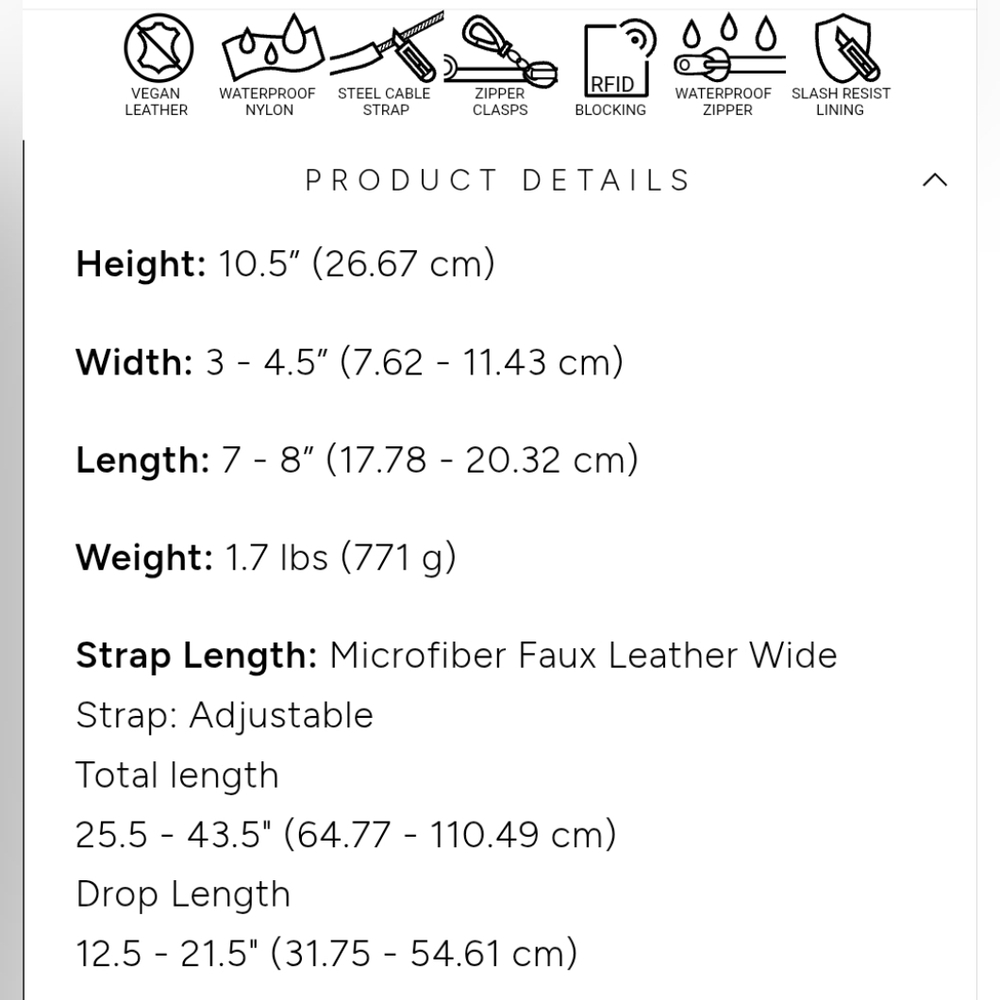Click the Strap: Adjustable text line
Image resolution: width=1000 pixels, height=1000 pixels.
(224, 715)
